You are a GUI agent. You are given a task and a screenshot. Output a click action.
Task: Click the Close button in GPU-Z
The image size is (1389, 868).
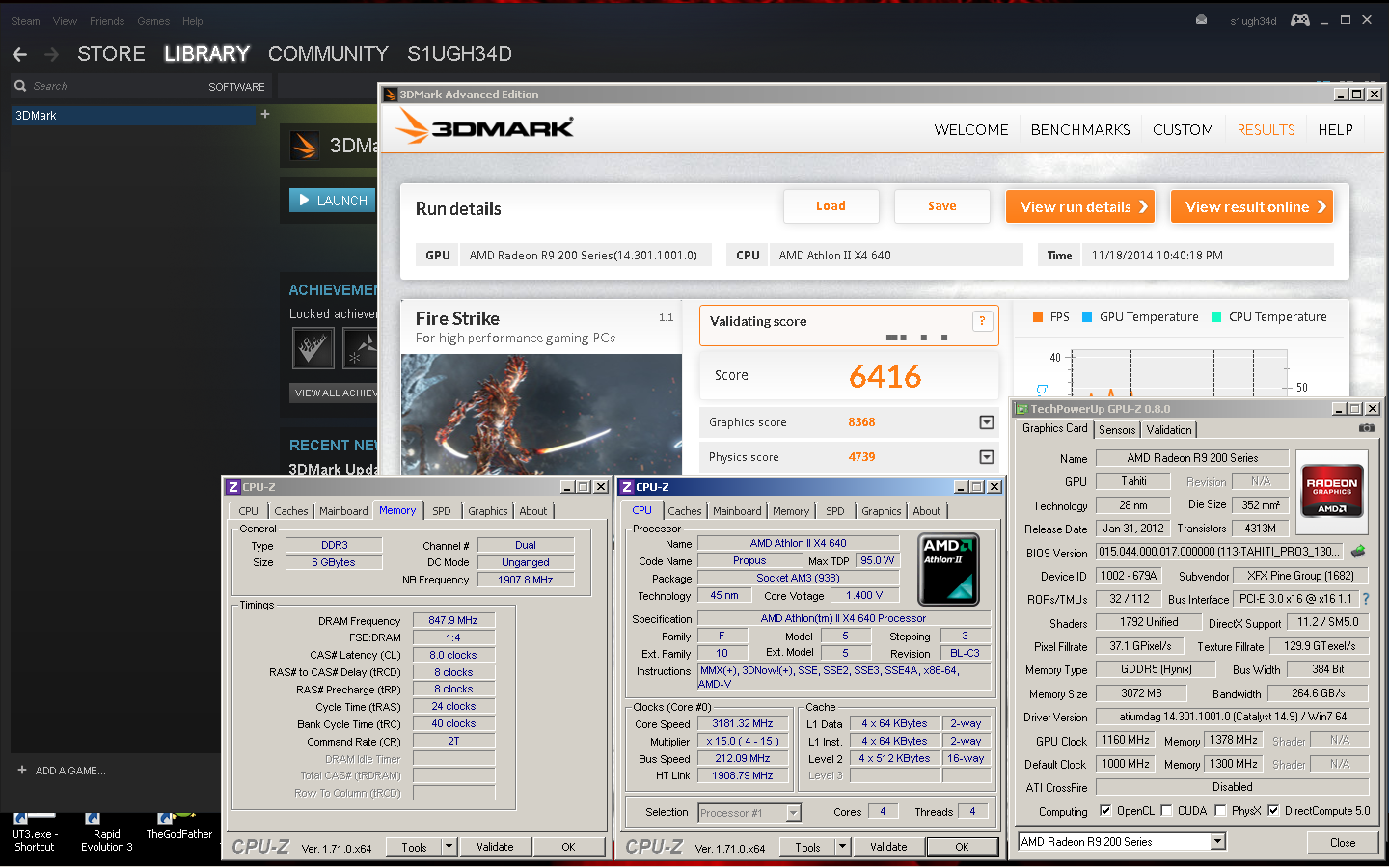(1343, 842)
